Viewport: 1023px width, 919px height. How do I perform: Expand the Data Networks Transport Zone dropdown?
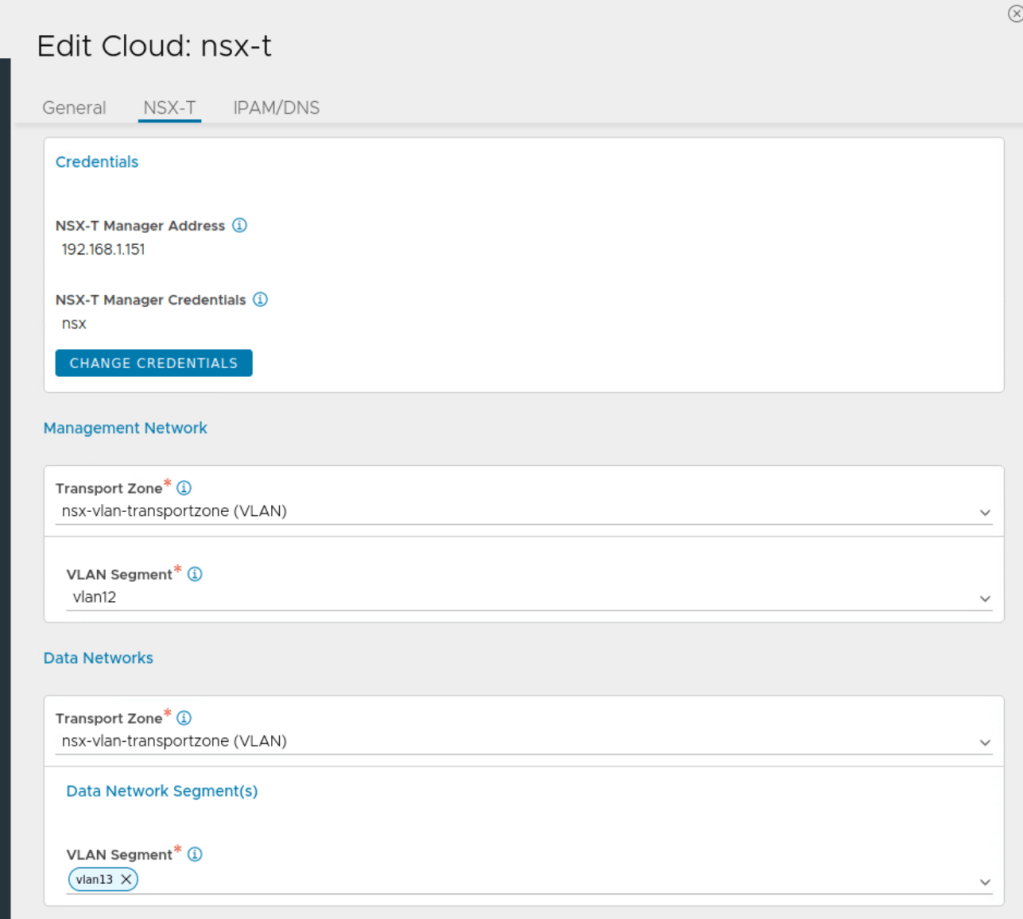click(x=985, y=742)
